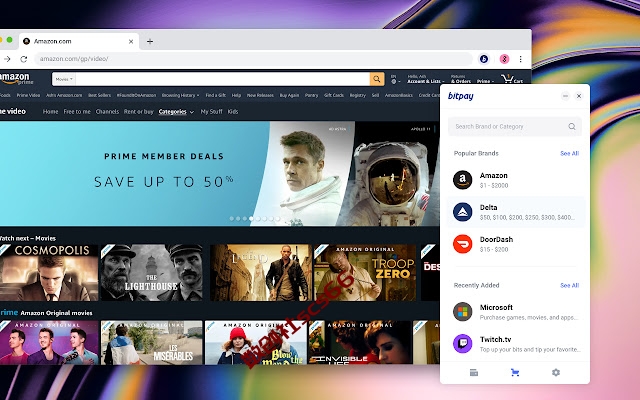Viewport: 640px width, 400px height.
Task: Click the Amazon search text field
Action: pyautogui.click(x=222, y=79)
